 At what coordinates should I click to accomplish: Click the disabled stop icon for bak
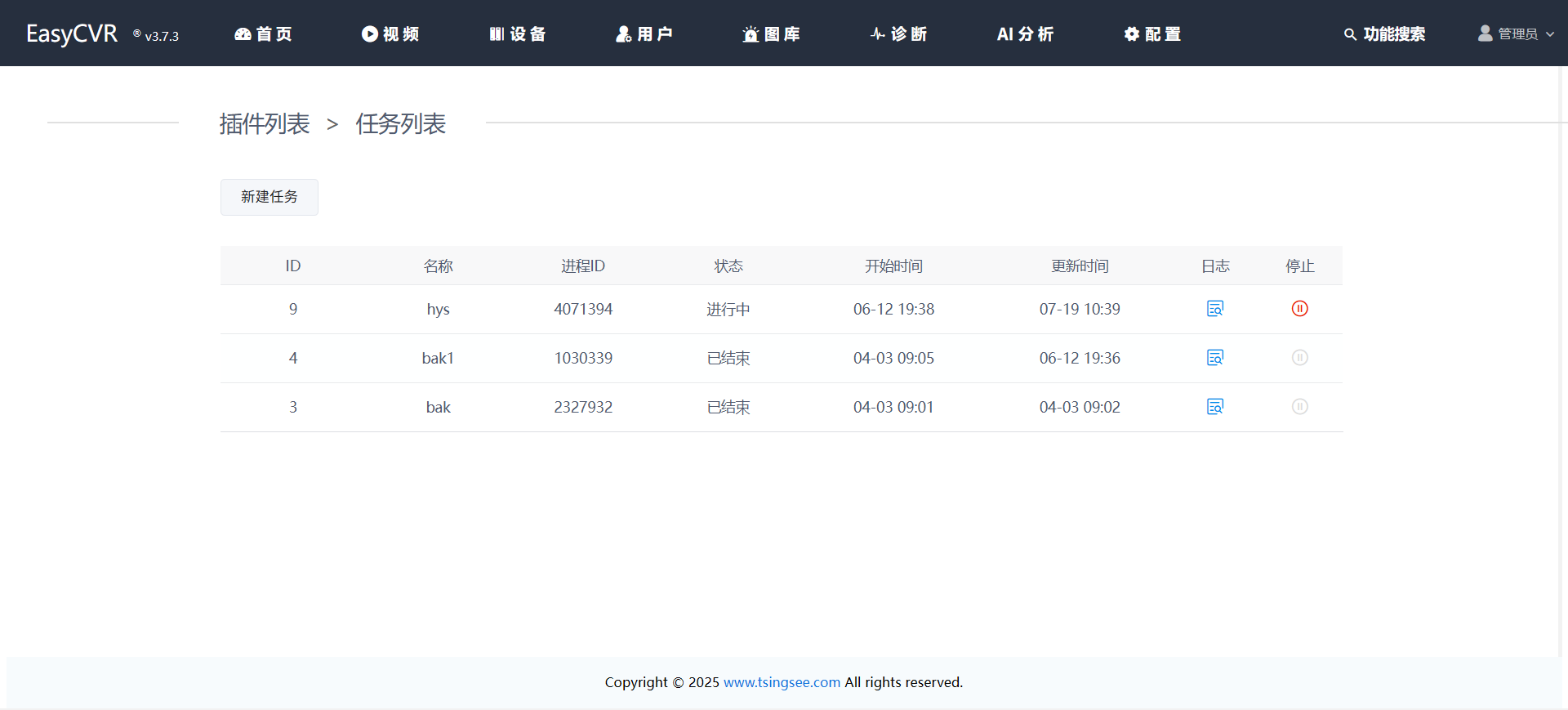coord(1299,407)
